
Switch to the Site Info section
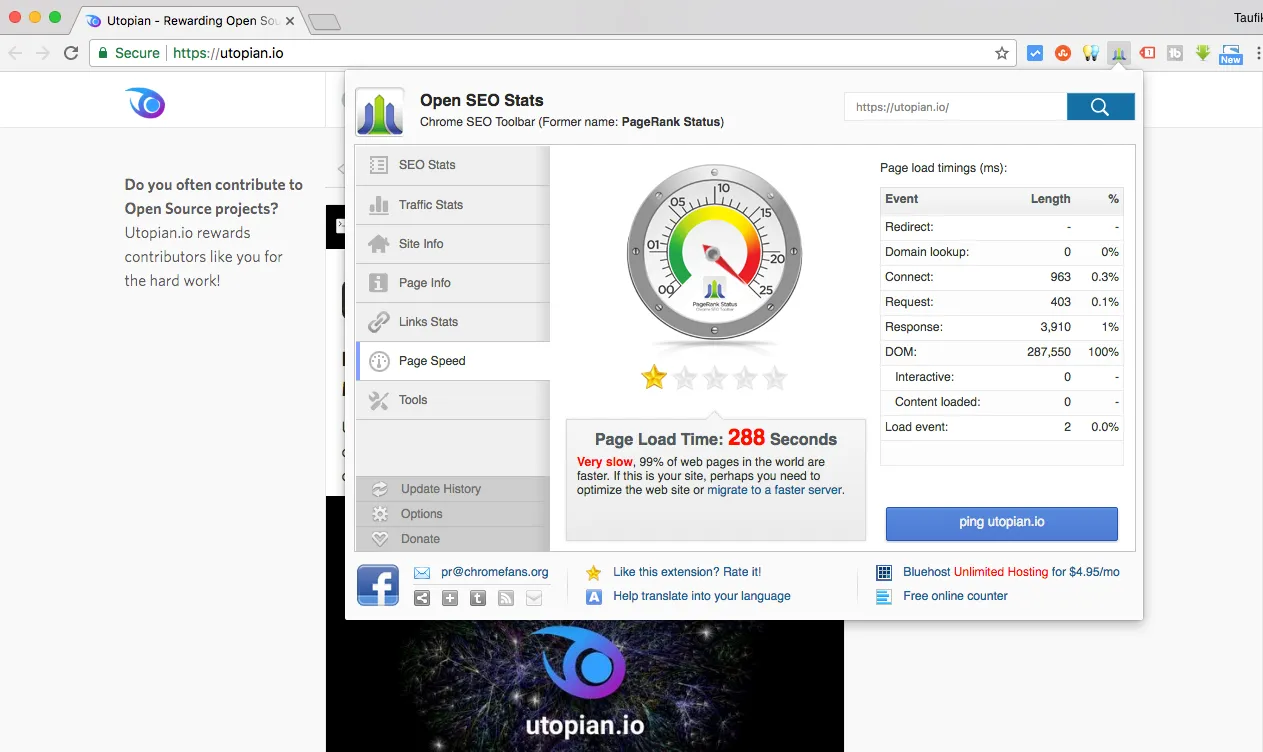coord(453,243)
